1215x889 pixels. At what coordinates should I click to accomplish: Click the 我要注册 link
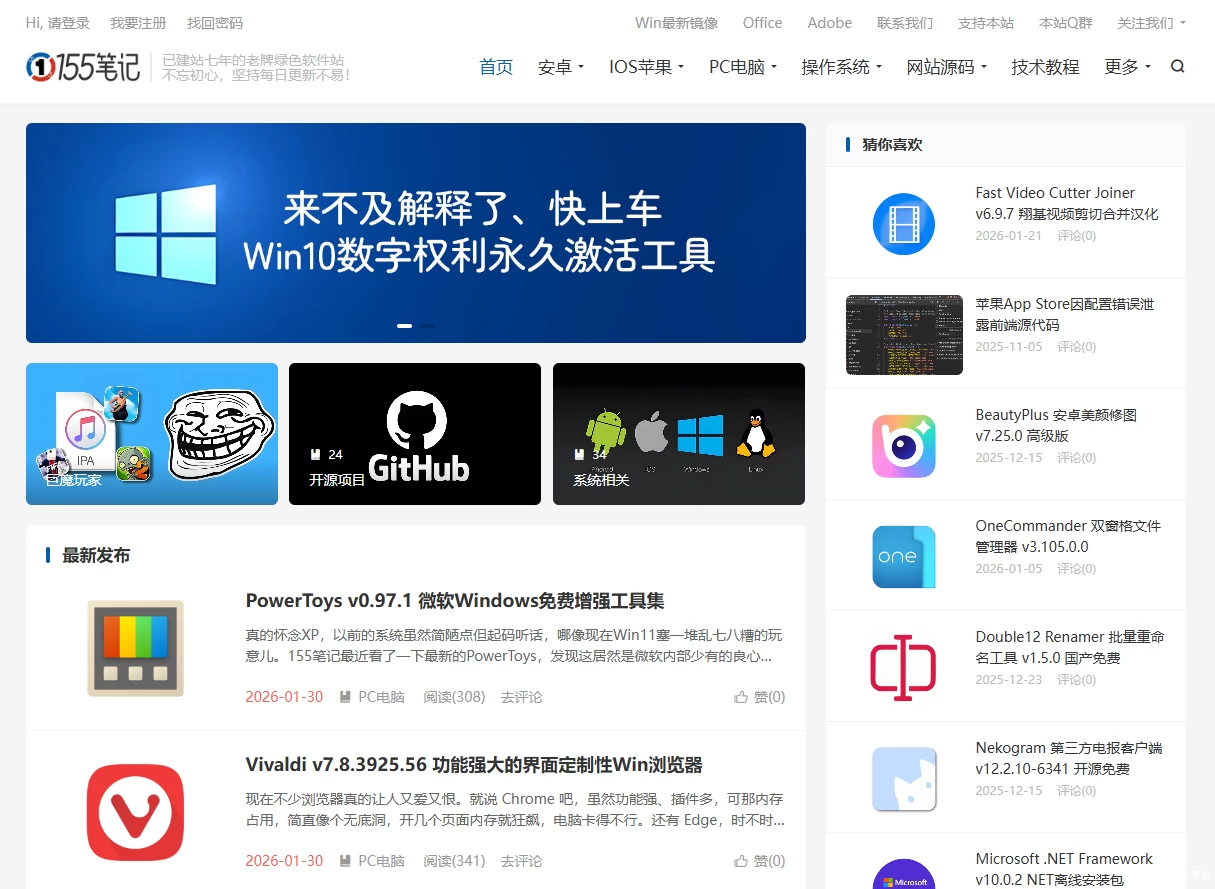pyautogui.click(x=138, y=23)
